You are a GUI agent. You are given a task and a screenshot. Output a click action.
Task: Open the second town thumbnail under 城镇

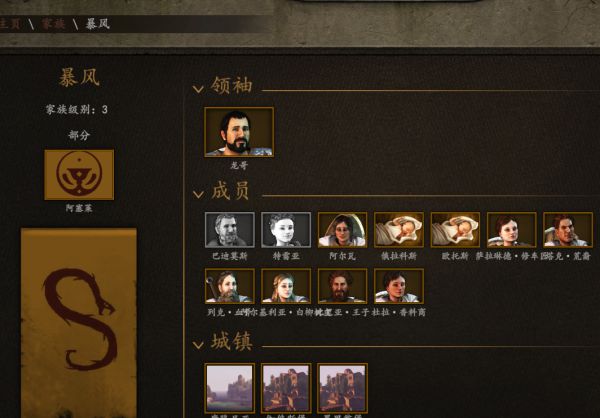click(286, 388)
